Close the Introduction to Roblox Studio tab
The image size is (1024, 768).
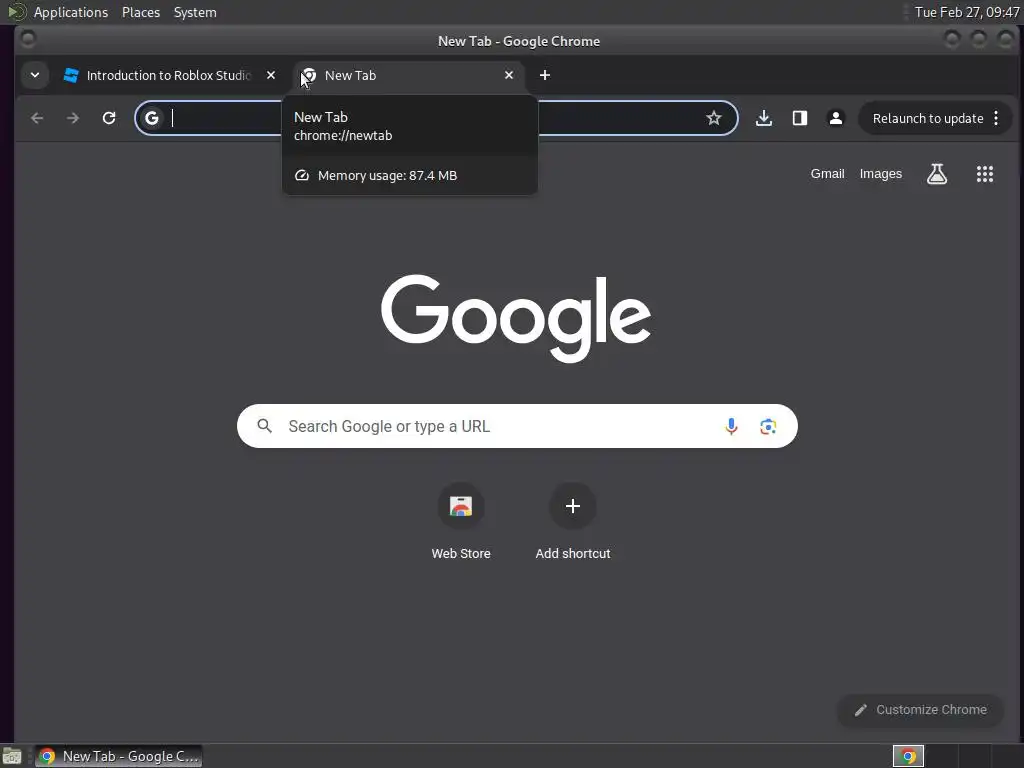271,75
